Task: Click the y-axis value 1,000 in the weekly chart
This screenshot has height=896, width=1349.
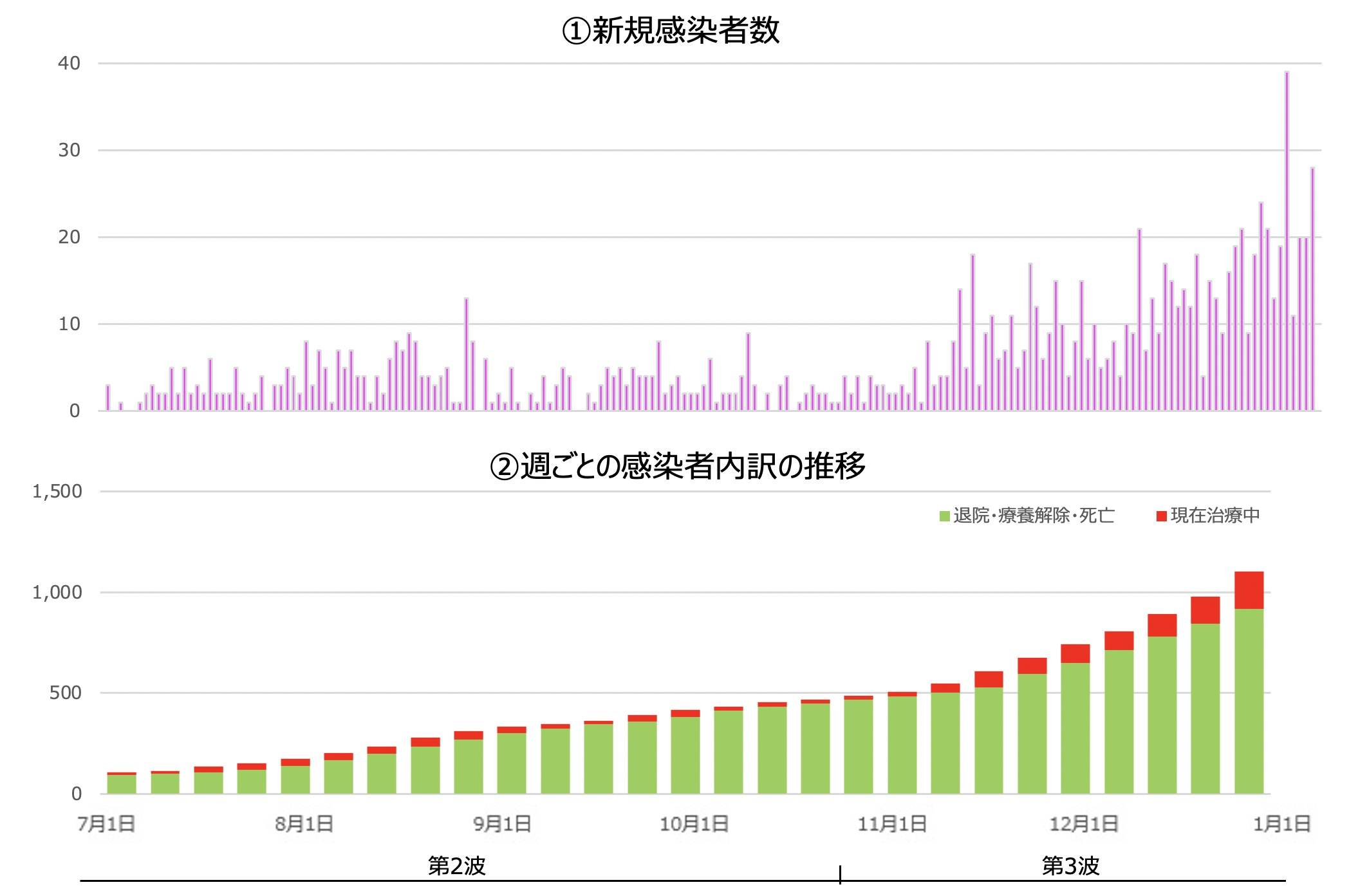Action: click(57, 592)
